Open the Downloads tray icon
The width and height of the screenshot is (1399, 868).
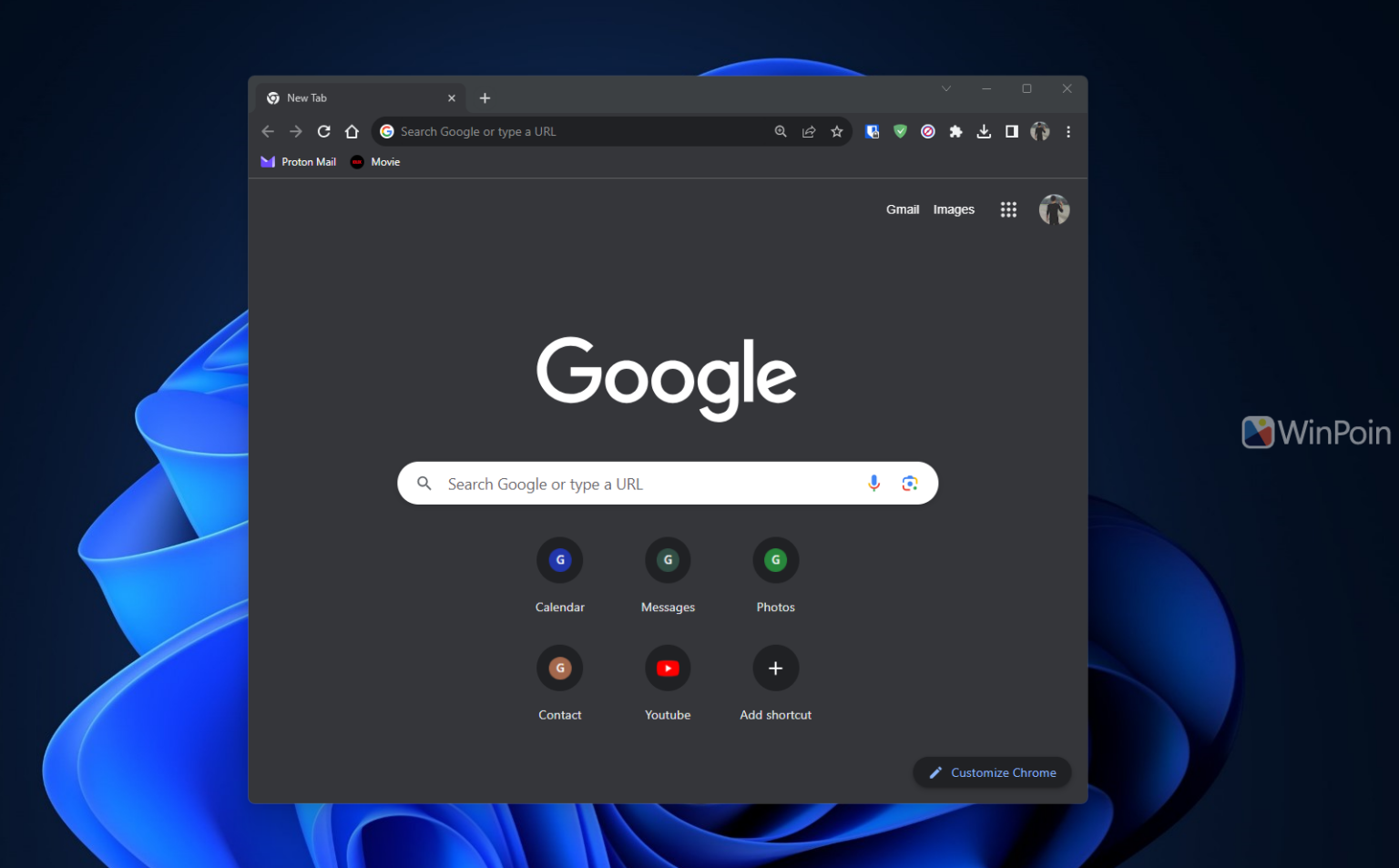click(x=984, y=131)
